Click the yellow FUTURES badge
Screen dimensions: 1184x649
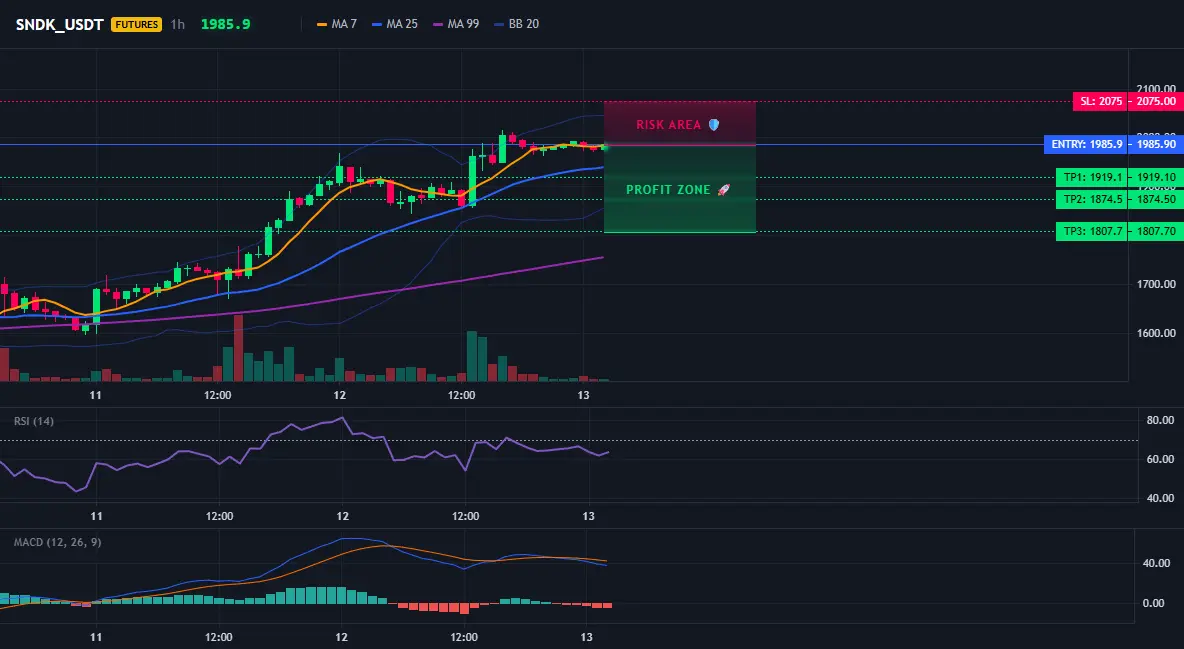[x=137, y=24]
